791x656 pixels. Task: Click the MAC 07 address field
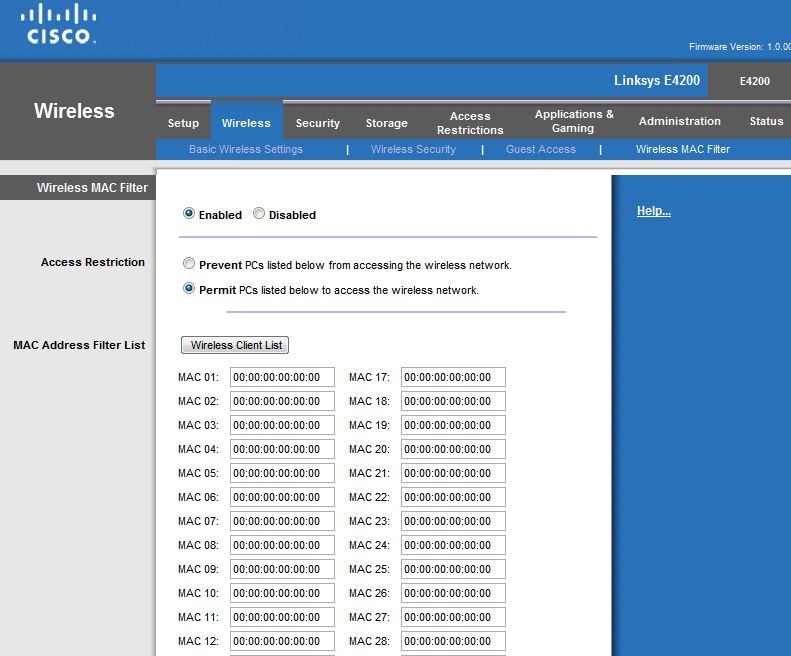click(282, 521)
